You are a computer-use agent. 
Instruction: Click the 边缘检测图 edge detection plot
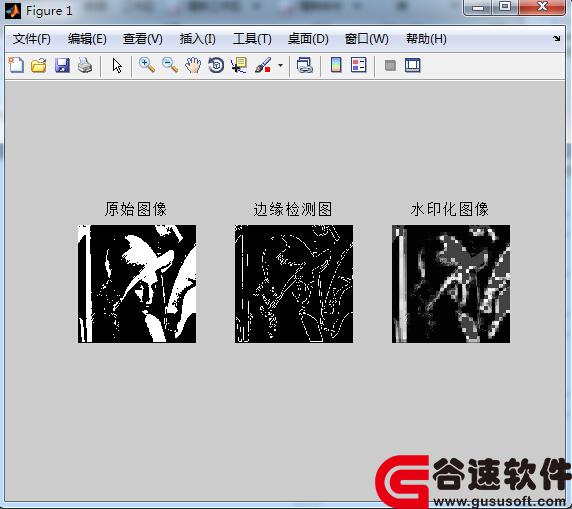(x=294, y=284)
